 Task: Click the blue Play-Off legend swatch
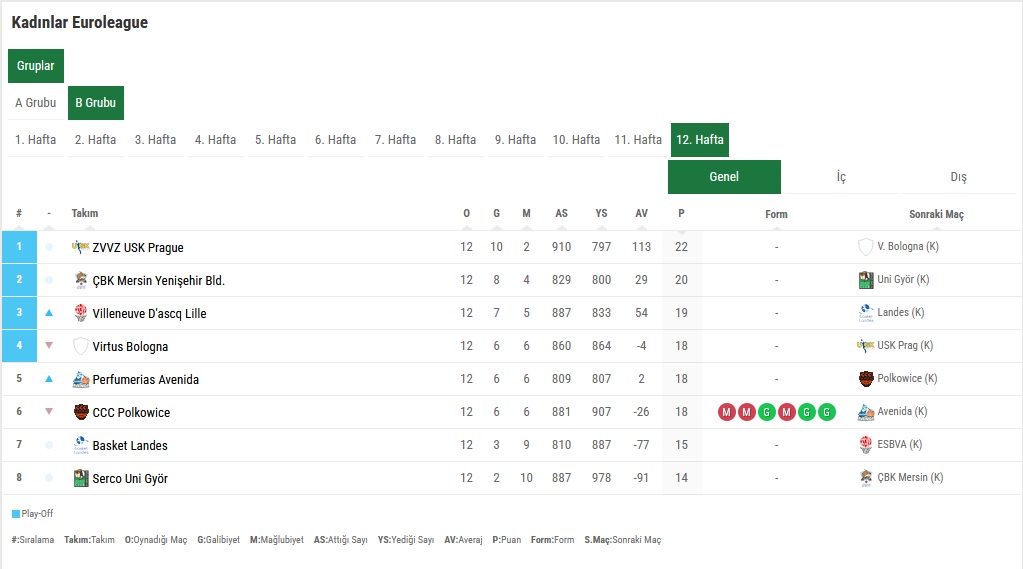click(x=16, y=514)
